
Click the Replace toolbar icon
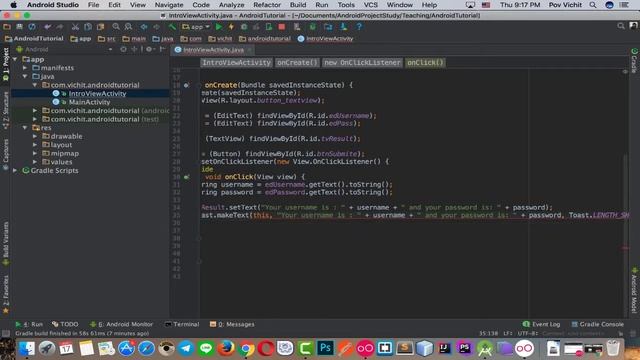pos(129,27)
